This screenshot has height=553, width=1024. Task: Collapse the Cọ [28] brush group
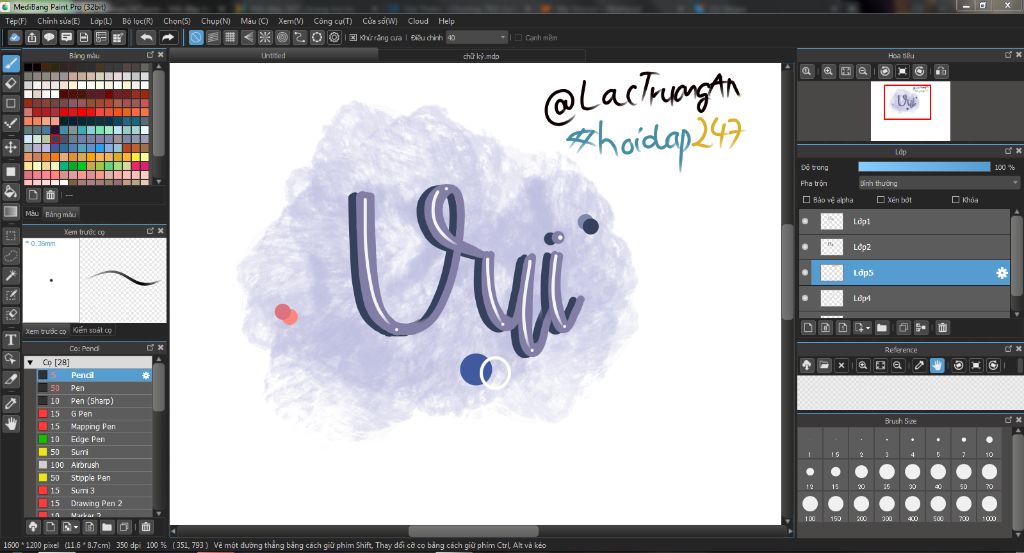[x=30, y=362]
